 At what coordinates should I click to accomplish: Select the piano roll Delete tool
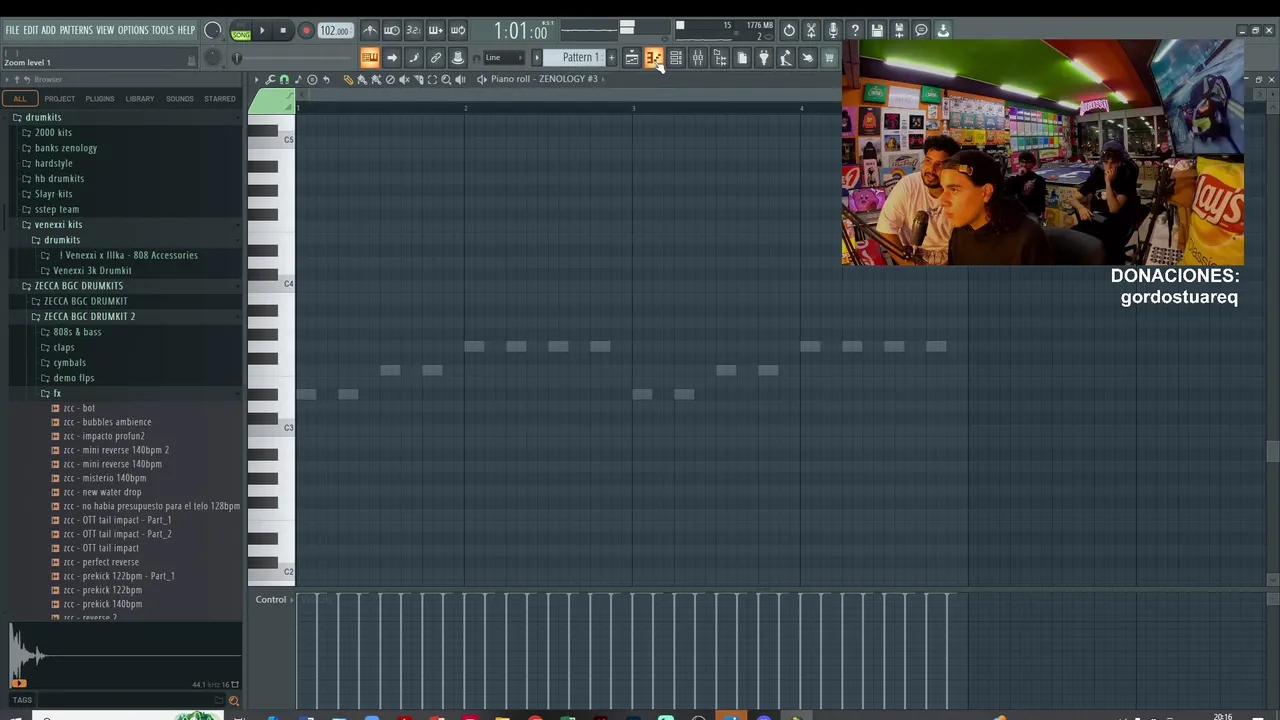click(x=390, y=79)
